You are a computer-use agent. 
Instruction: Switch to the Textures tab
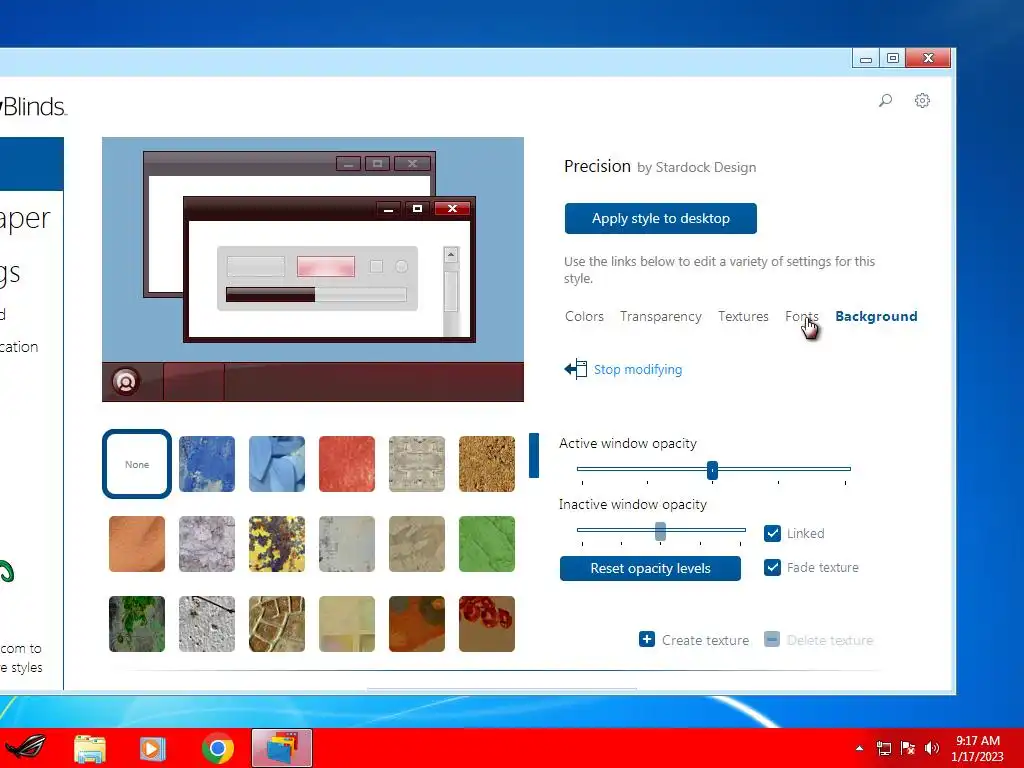coord(743,317)
